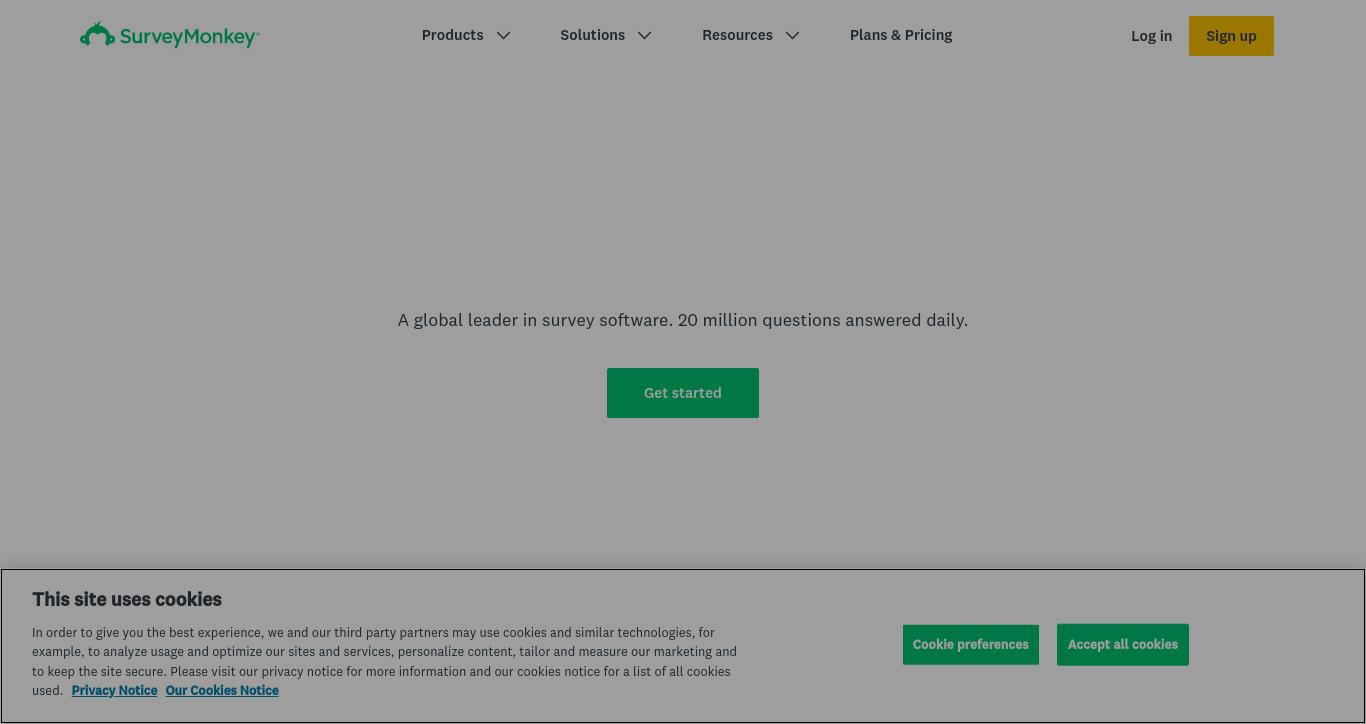This screenshot has height=724, width=1366.
Task: Click the SurveyMonkey logo
Action: pos(170,35)
